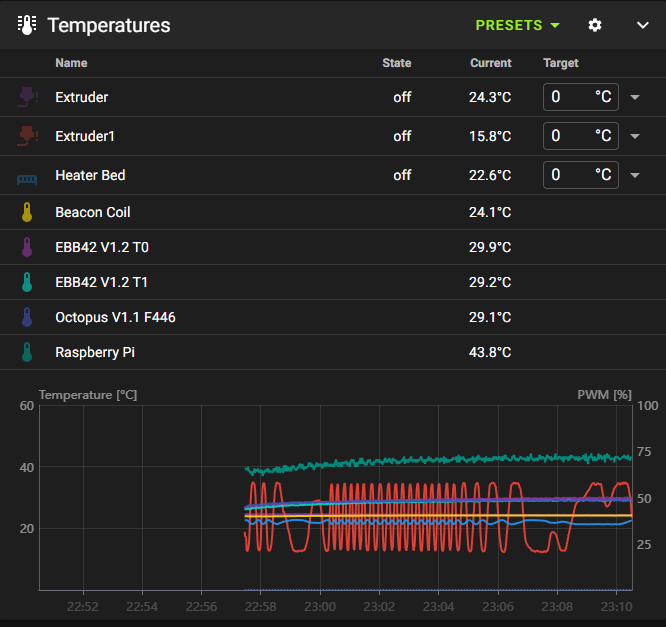Click the EBB42 V1.2 T1 thermometer icon
The image size is (666, 627).
tap(27, 282)
